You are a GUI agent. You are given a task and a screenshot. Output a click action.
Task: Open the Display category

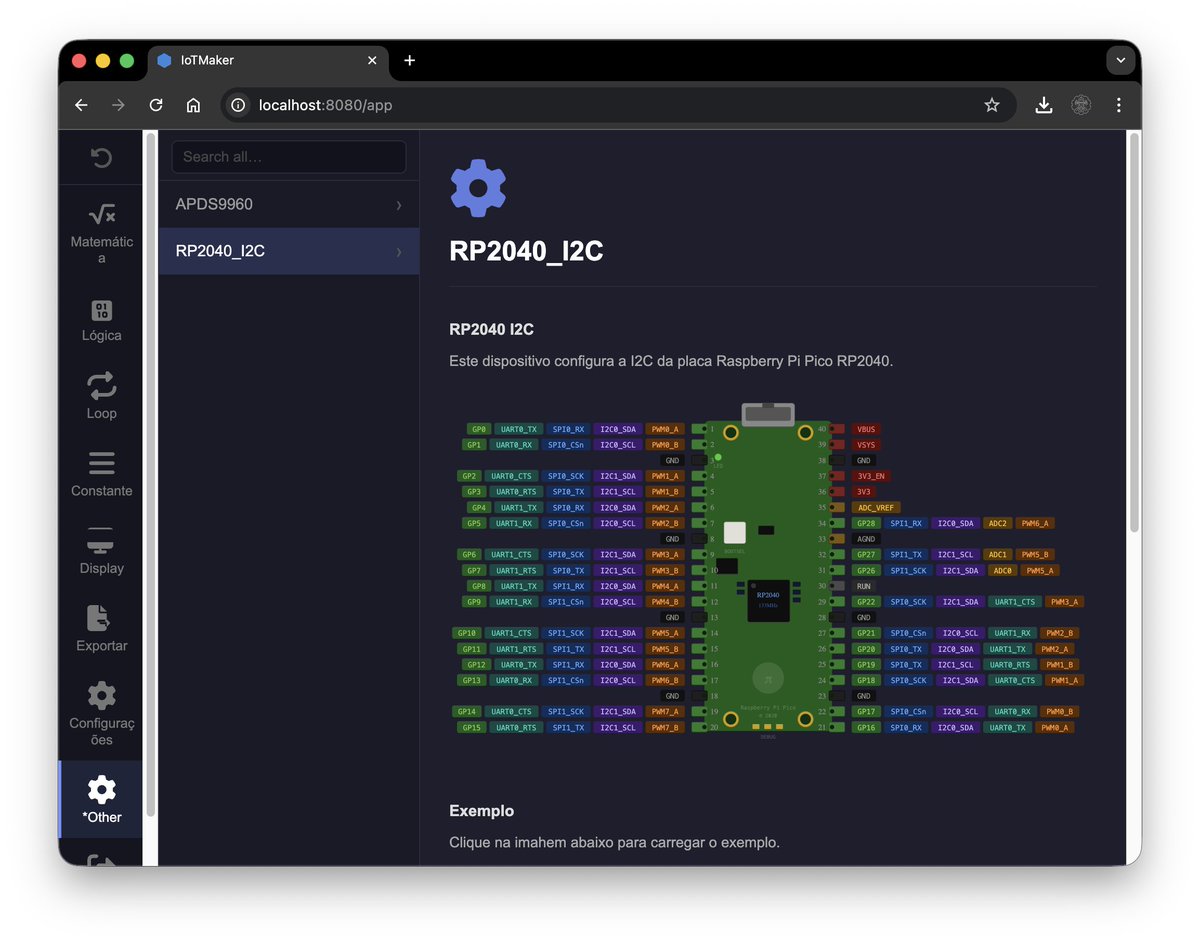click(101, 552)
